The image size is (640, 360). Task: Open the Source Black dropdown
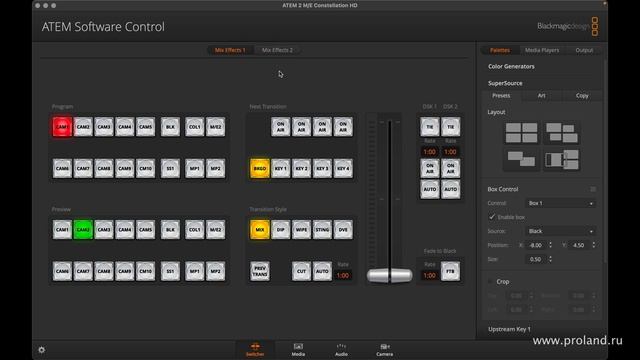[560, 231]
